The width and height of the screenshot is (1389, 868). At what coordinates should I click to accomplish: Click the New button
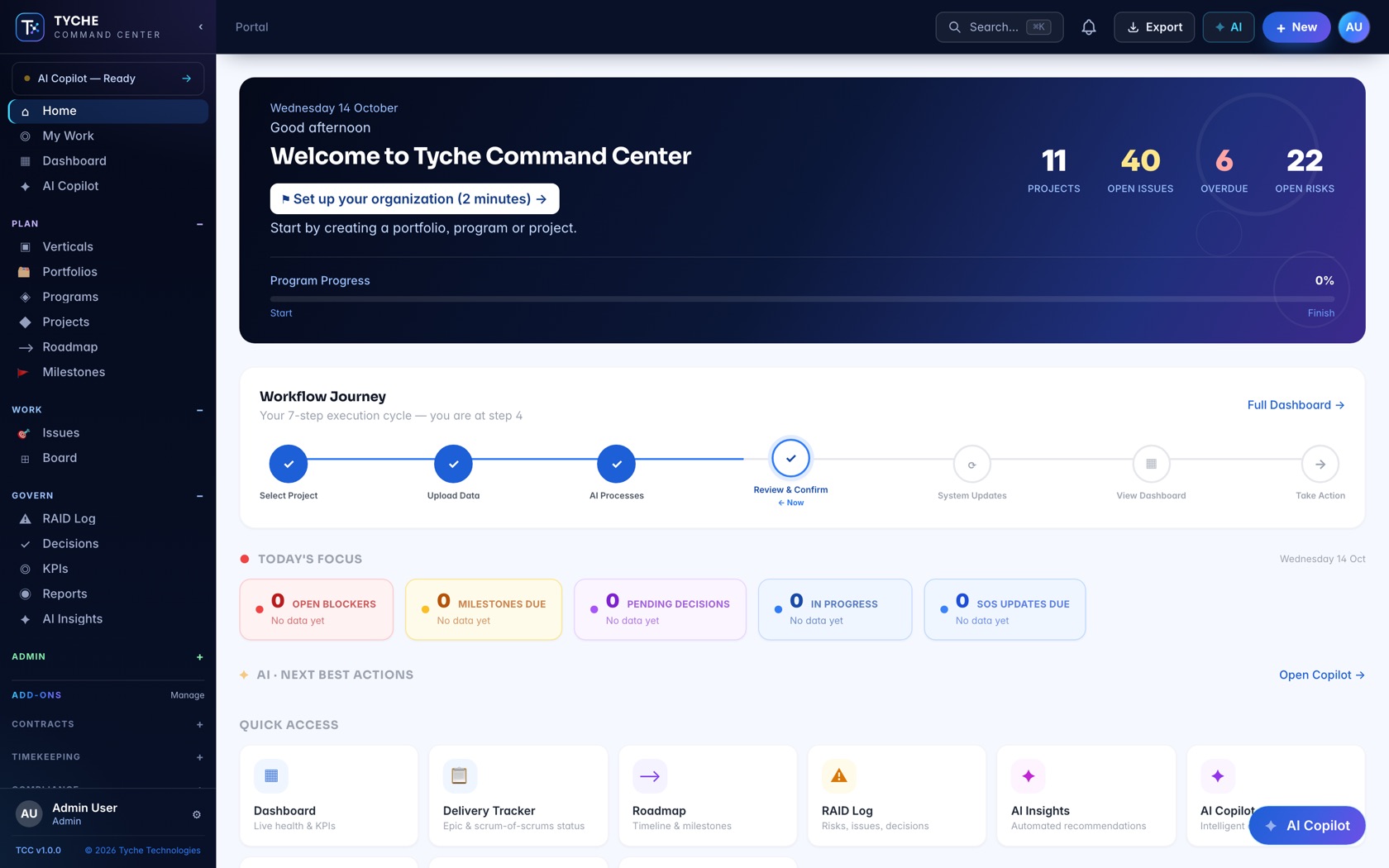pos(1296,27)
